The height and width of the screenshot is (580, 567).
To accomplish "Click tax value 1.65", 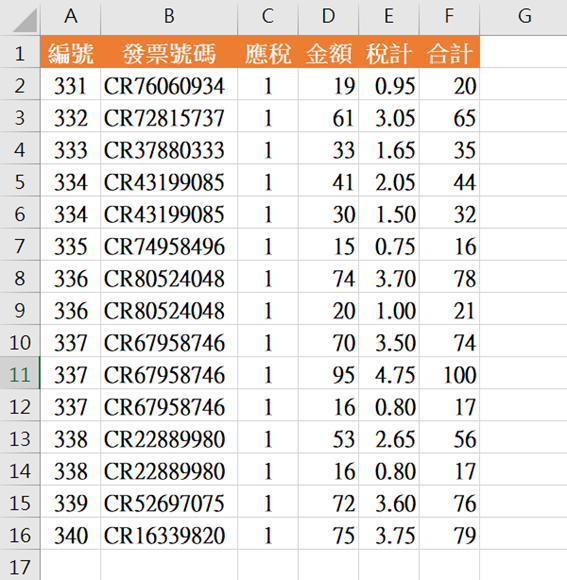I will (389, 148).
